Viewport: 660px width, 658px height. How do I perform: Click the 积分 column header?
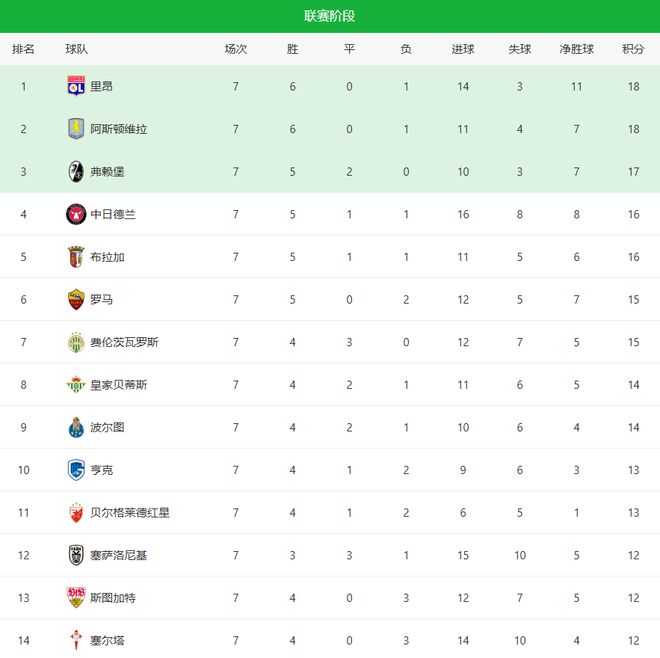pyautogui.click(x=632, y=49)
